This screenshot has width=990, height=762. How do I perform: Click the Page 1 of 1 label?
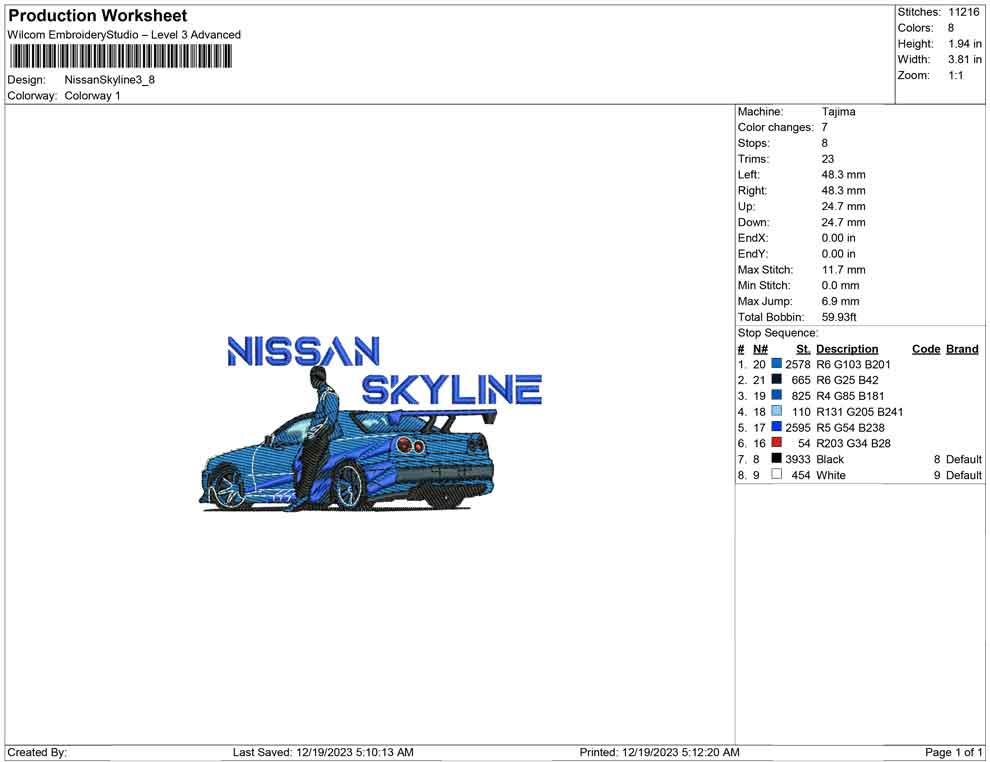tap(953, 752)
